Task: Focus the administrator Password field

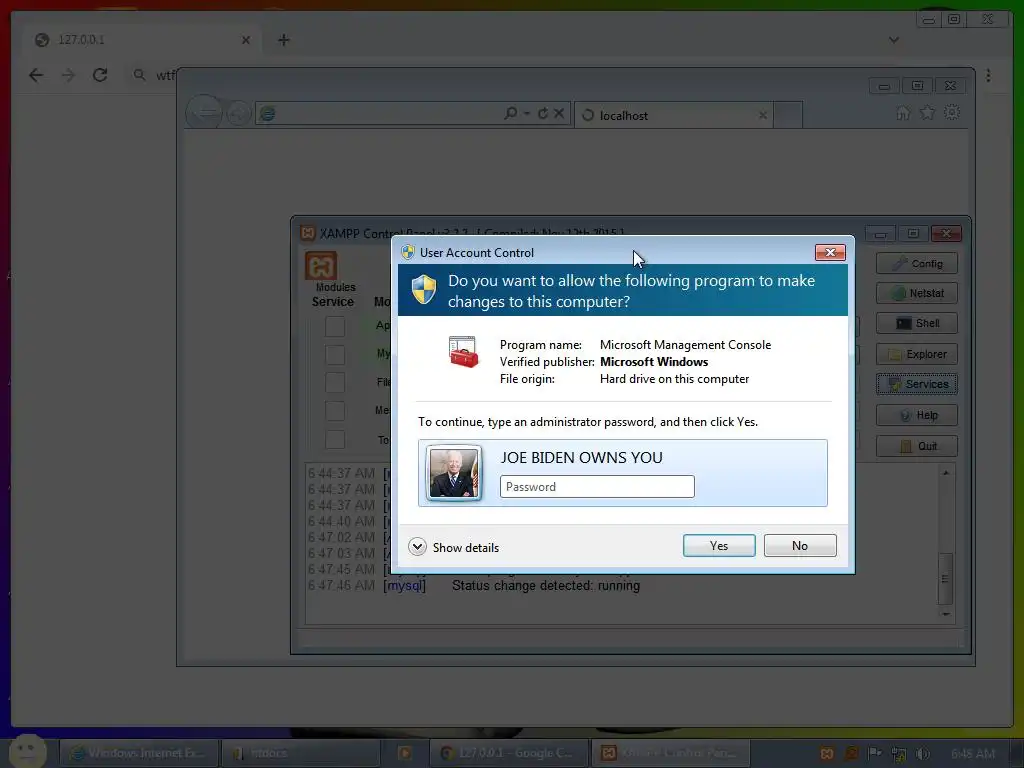Action: [x=597, y=487]
